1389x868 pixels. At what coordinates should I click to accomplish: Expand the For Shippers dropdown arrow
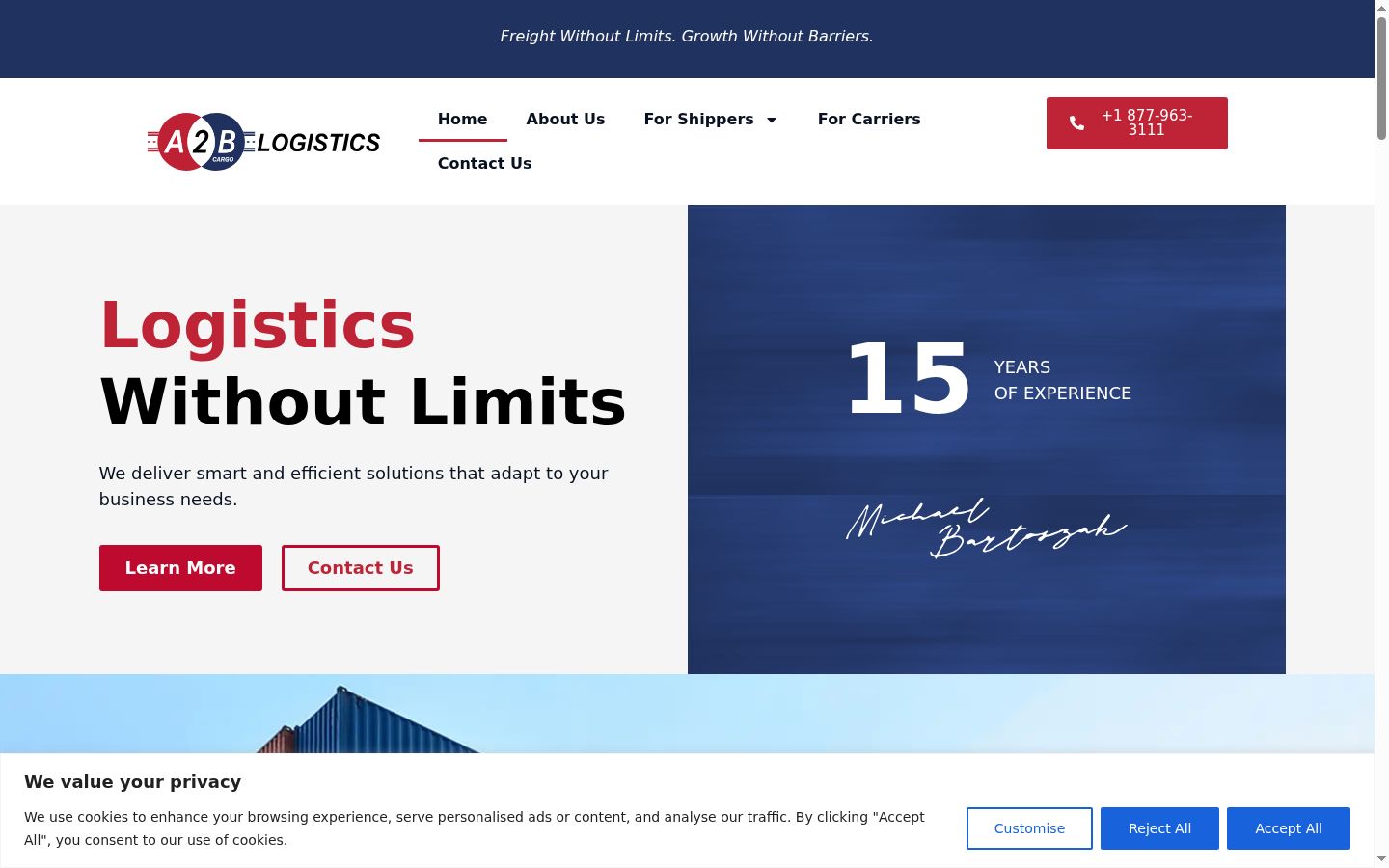pos(772,120)
